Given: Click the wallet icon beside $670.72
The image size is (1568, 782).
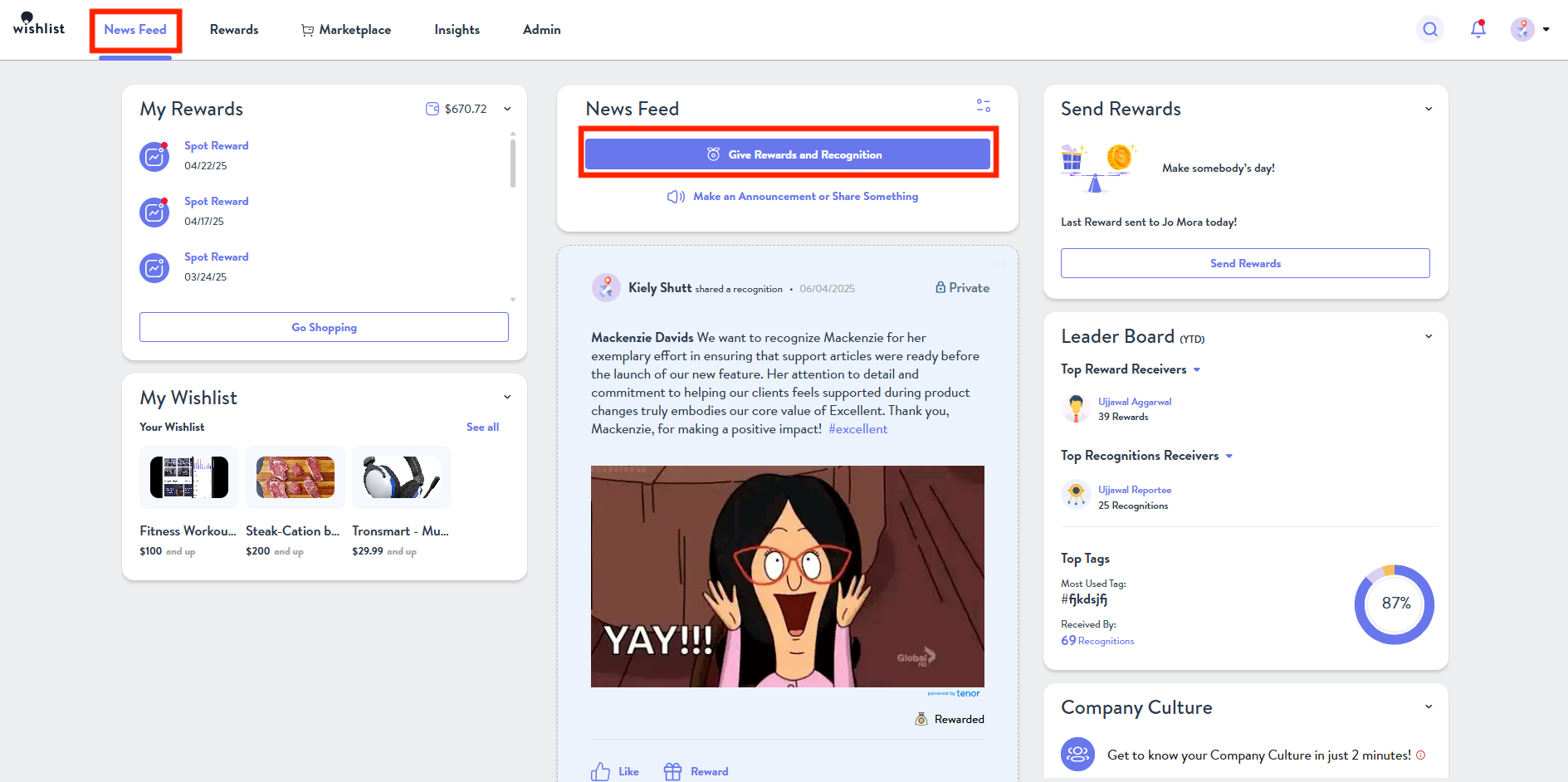Looking at the screenshot, I should 432,109.
